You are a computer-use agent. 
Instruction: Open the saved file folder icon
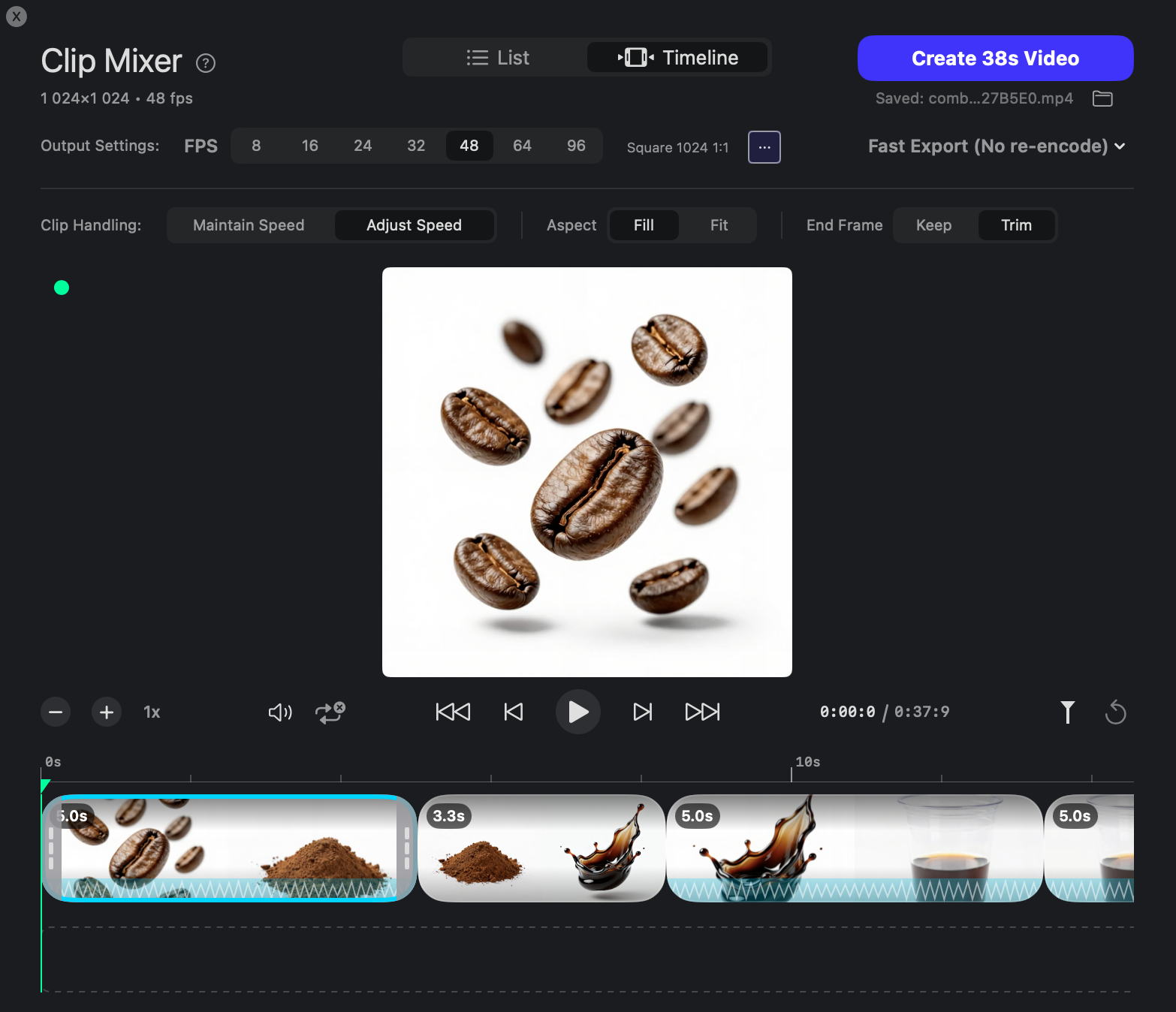pyautogui.click(x=1102, y=98)
